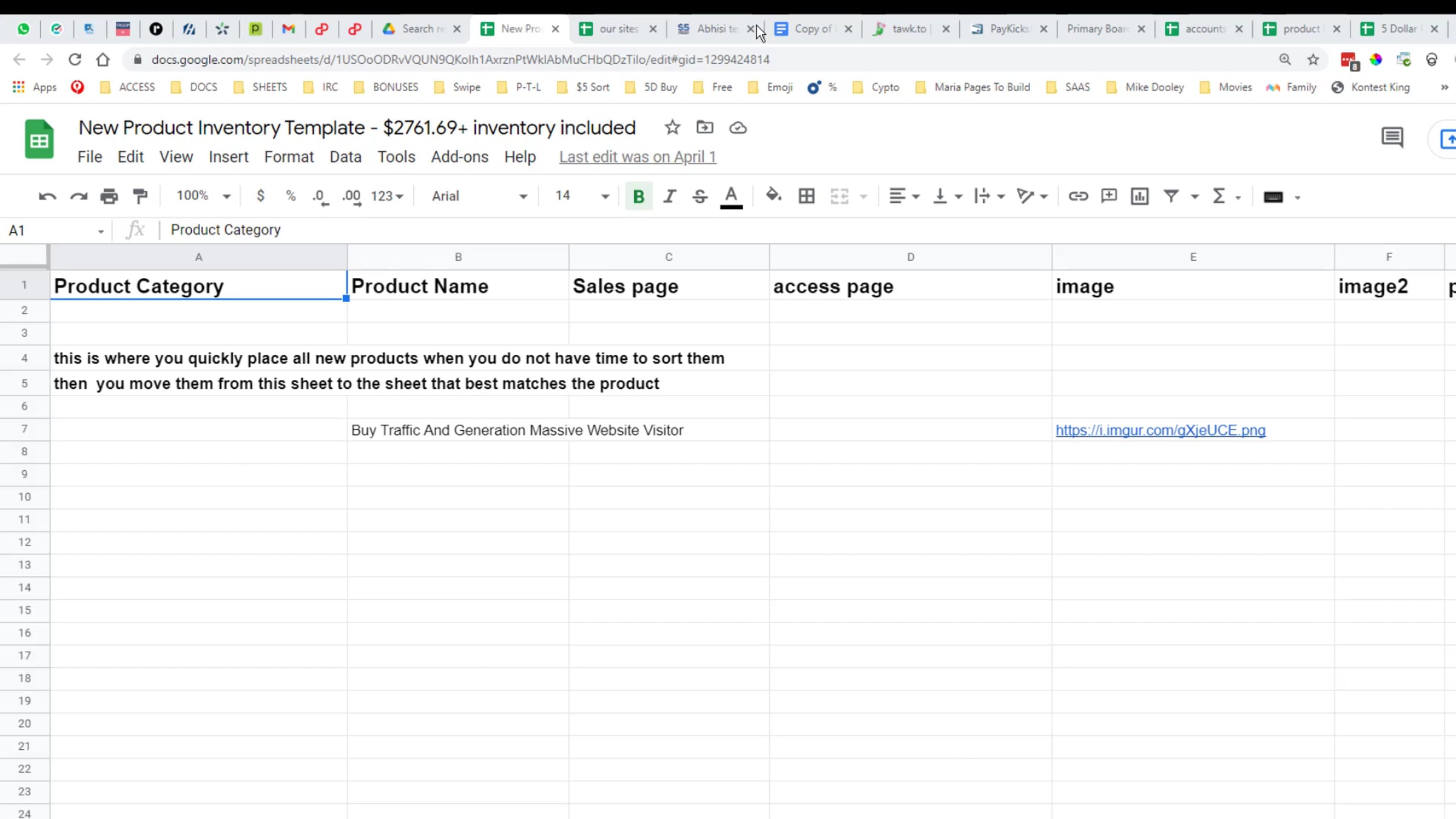The height and width of the screenshot is (819, 1456).
Task: Open the Add-ons menu
Action: (x=460, y=157)
